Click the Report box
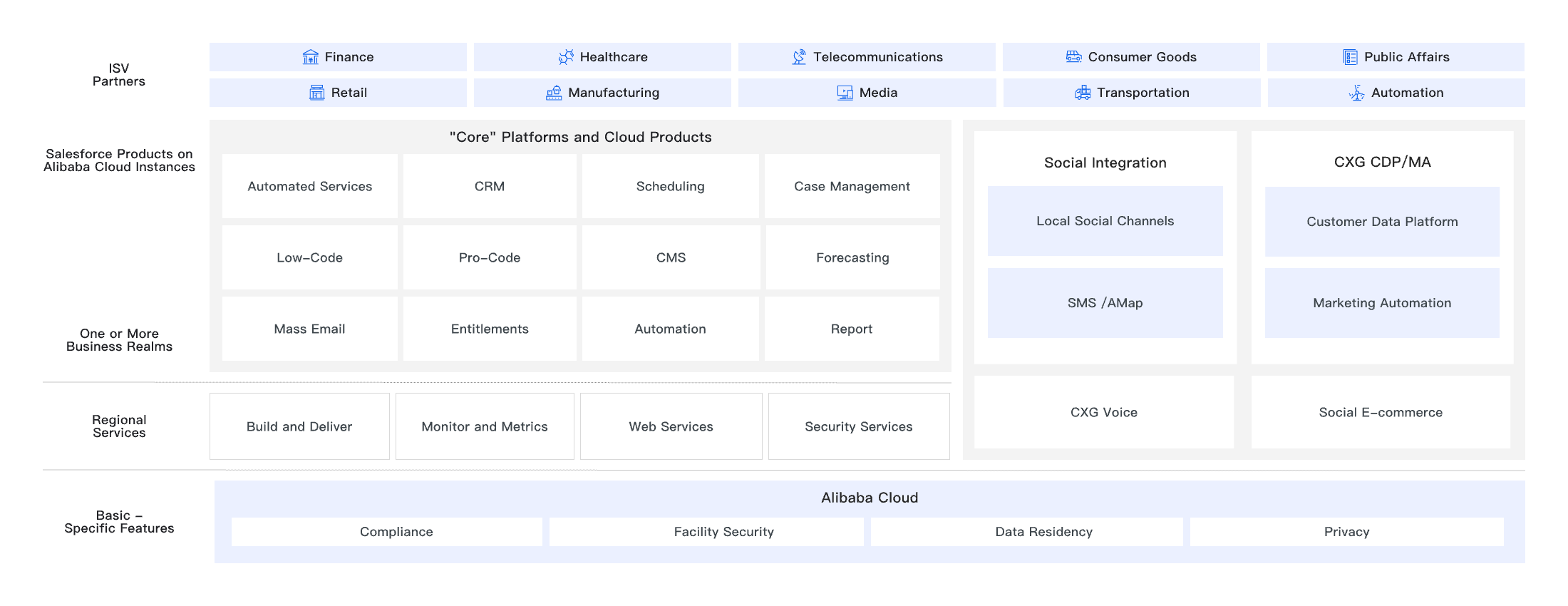Viewport: 1568px width, 606px height. [x=852, y=329]
